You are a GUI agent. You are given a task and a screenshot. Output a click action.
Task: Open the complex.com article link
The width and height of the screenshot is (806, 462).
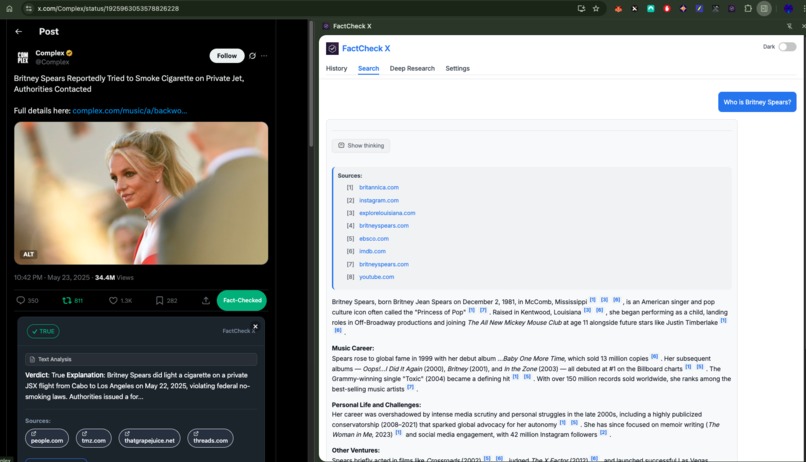130,110
